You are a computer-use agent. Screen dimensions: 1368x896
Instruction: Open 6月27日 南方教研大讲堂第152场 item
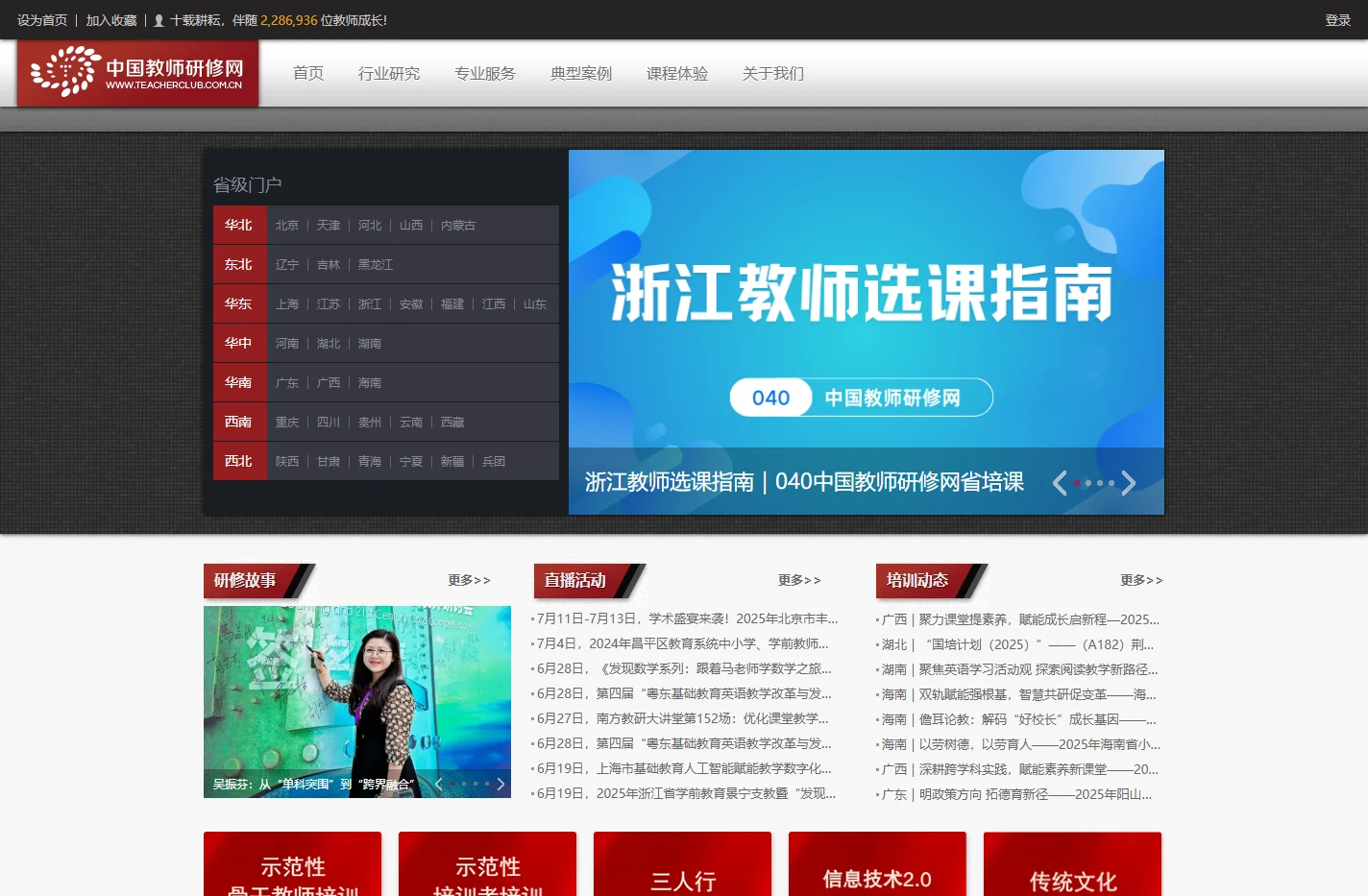(x=682, y=718)
